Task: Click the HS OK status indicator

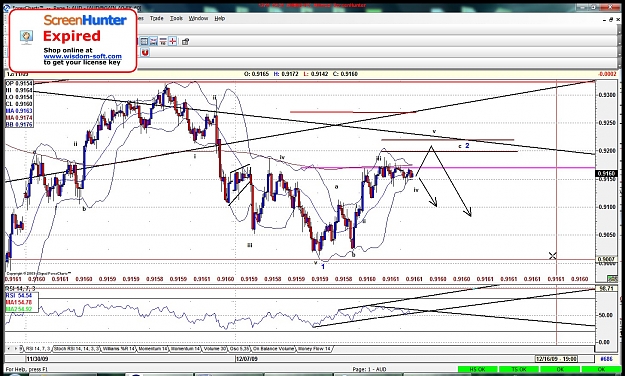Action: pos(478,370)
